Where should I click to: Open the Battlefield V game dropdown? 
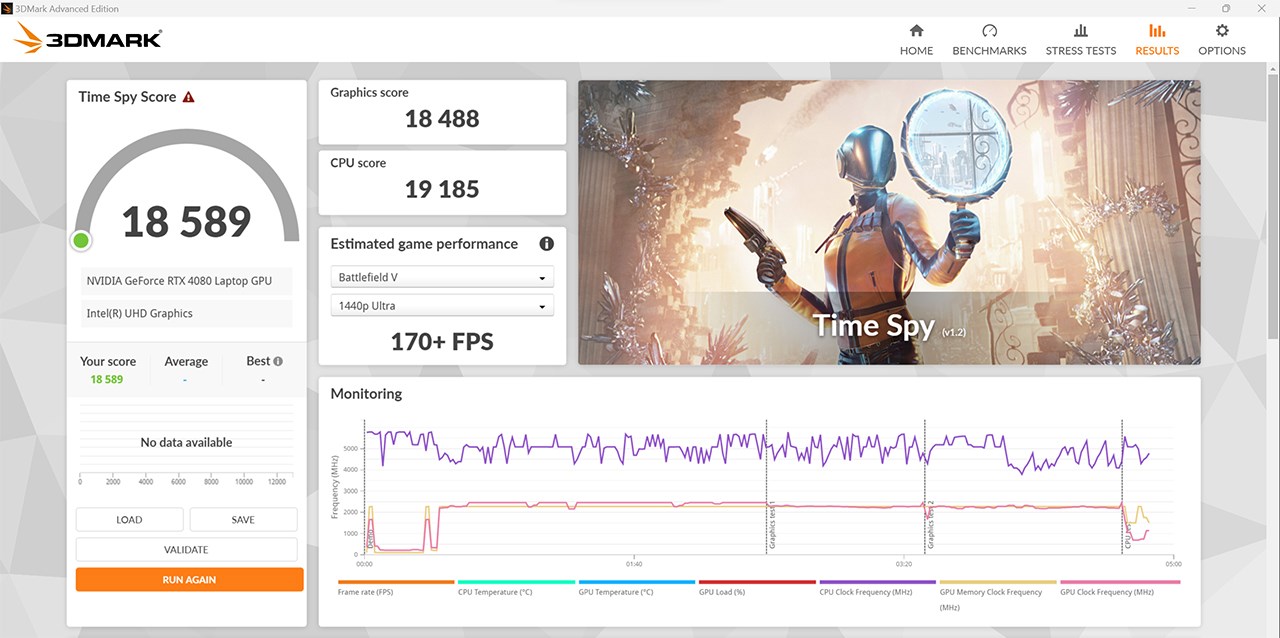pyautogui.click(x=442, y=276)
